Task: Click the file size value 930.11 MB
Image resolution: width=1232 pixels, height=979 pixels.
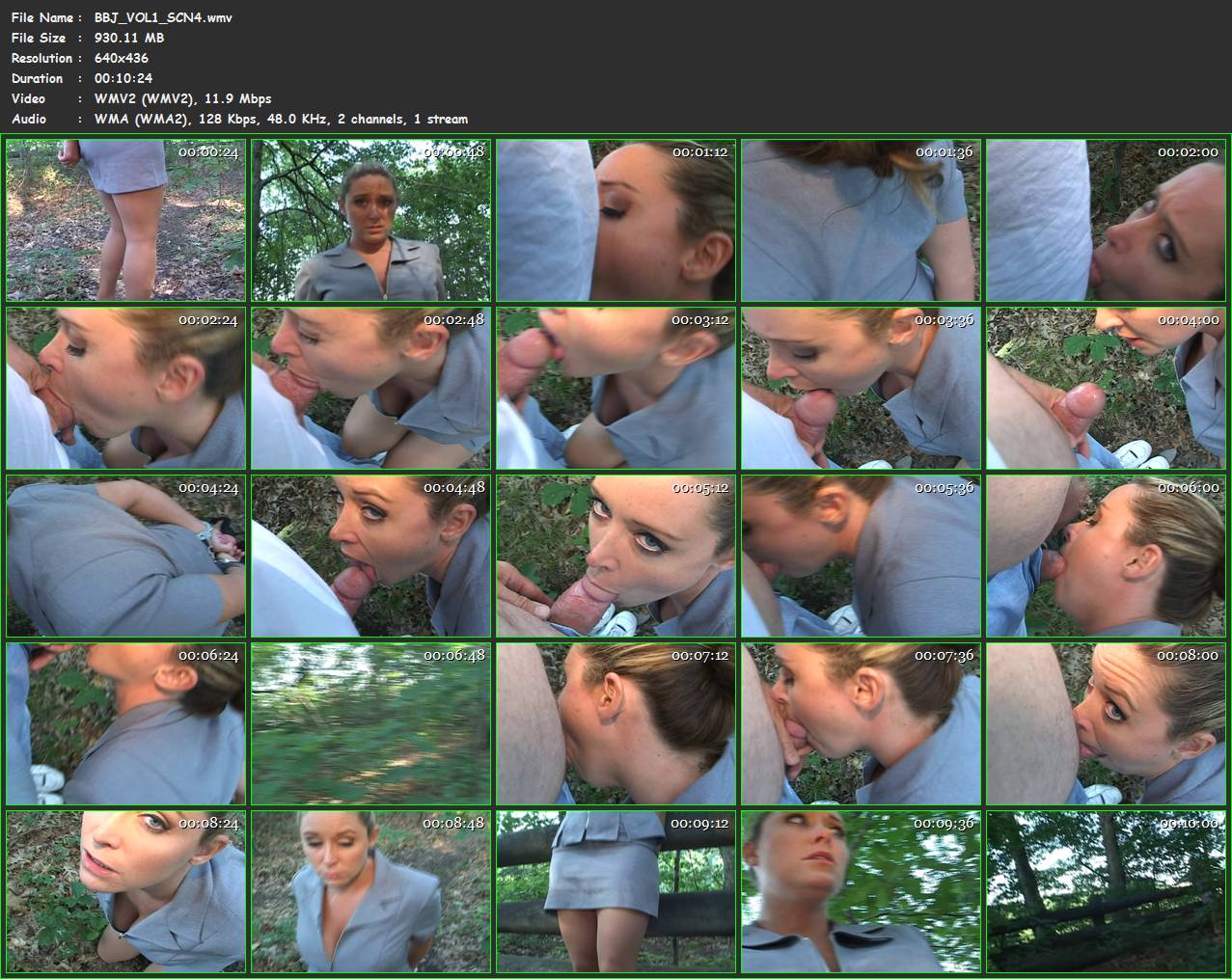Action: pos(129,38)
